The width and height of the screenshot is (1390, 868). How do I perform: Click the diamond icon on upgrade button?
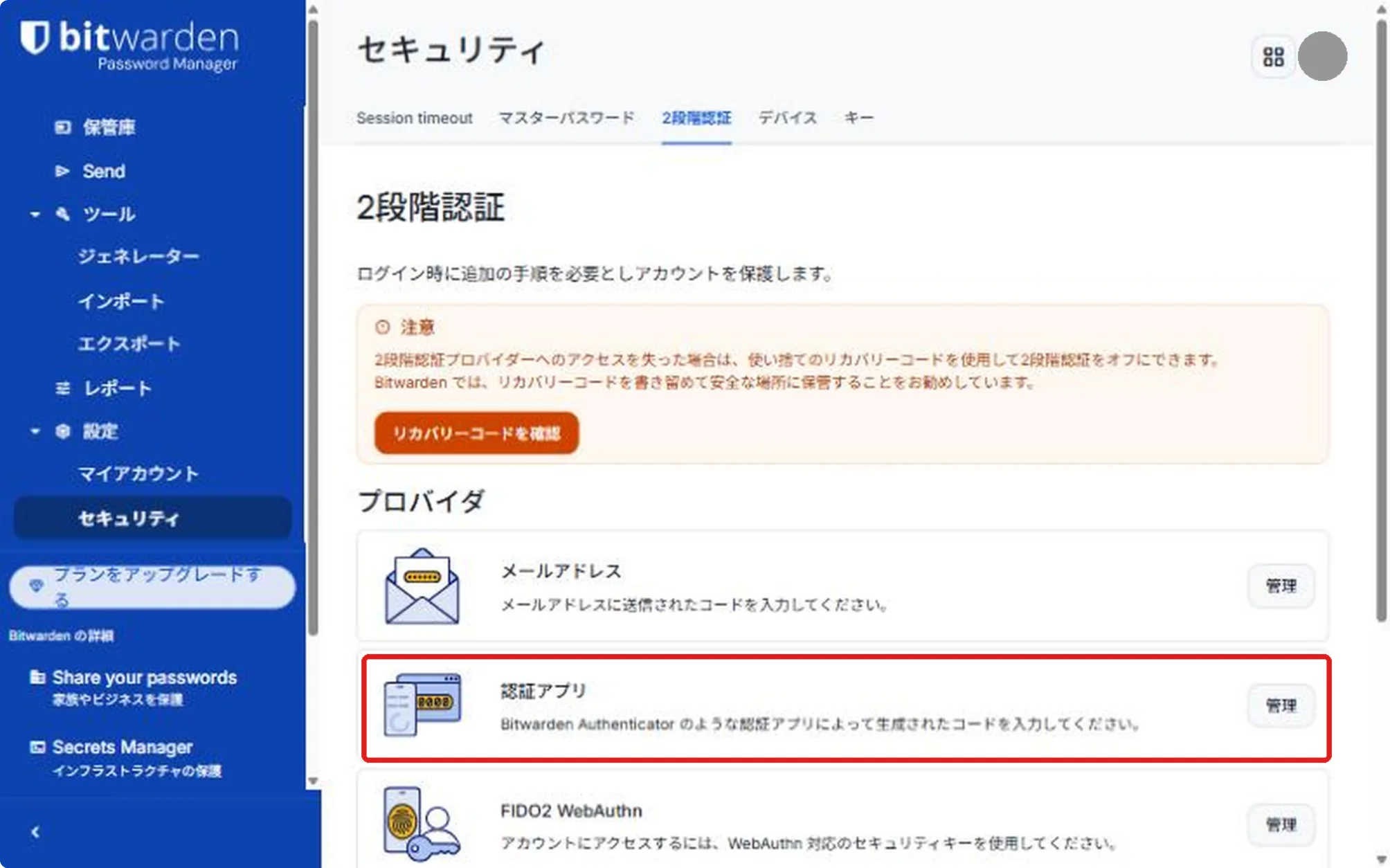click(x=37, y=586)
